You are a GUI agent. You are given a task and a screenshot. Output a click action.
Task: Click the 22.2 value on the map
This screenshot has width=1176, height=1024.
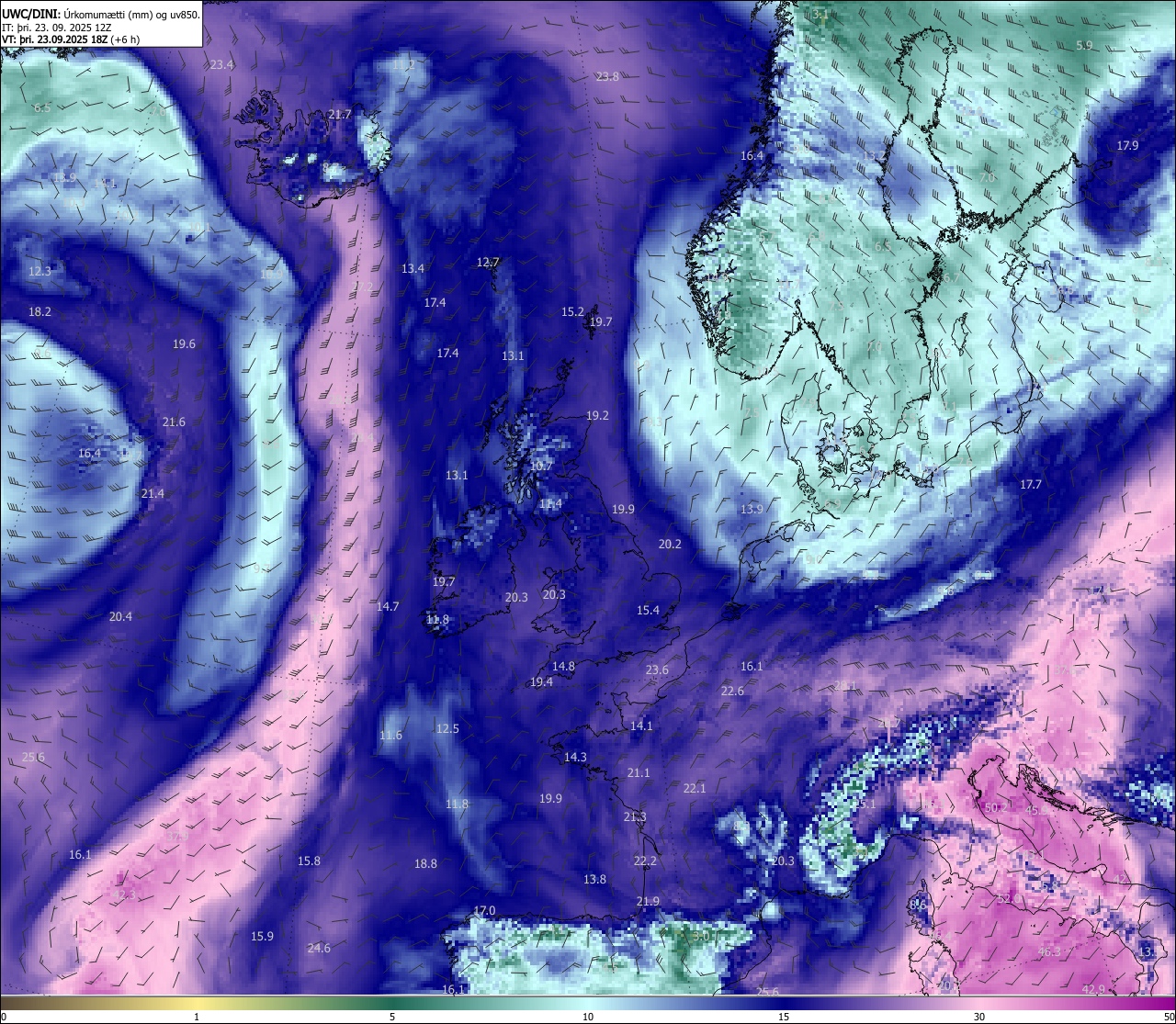[x=645, y=861]
